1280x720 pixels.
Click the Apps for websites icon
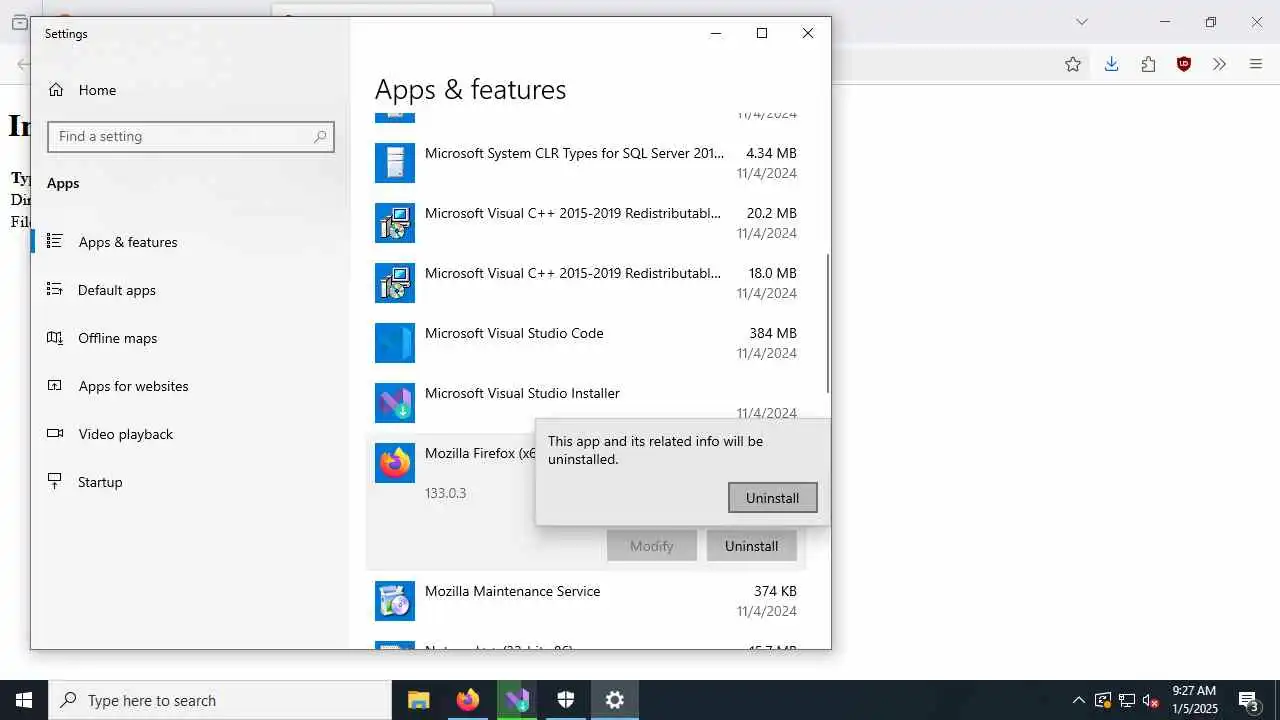(55, 385)
